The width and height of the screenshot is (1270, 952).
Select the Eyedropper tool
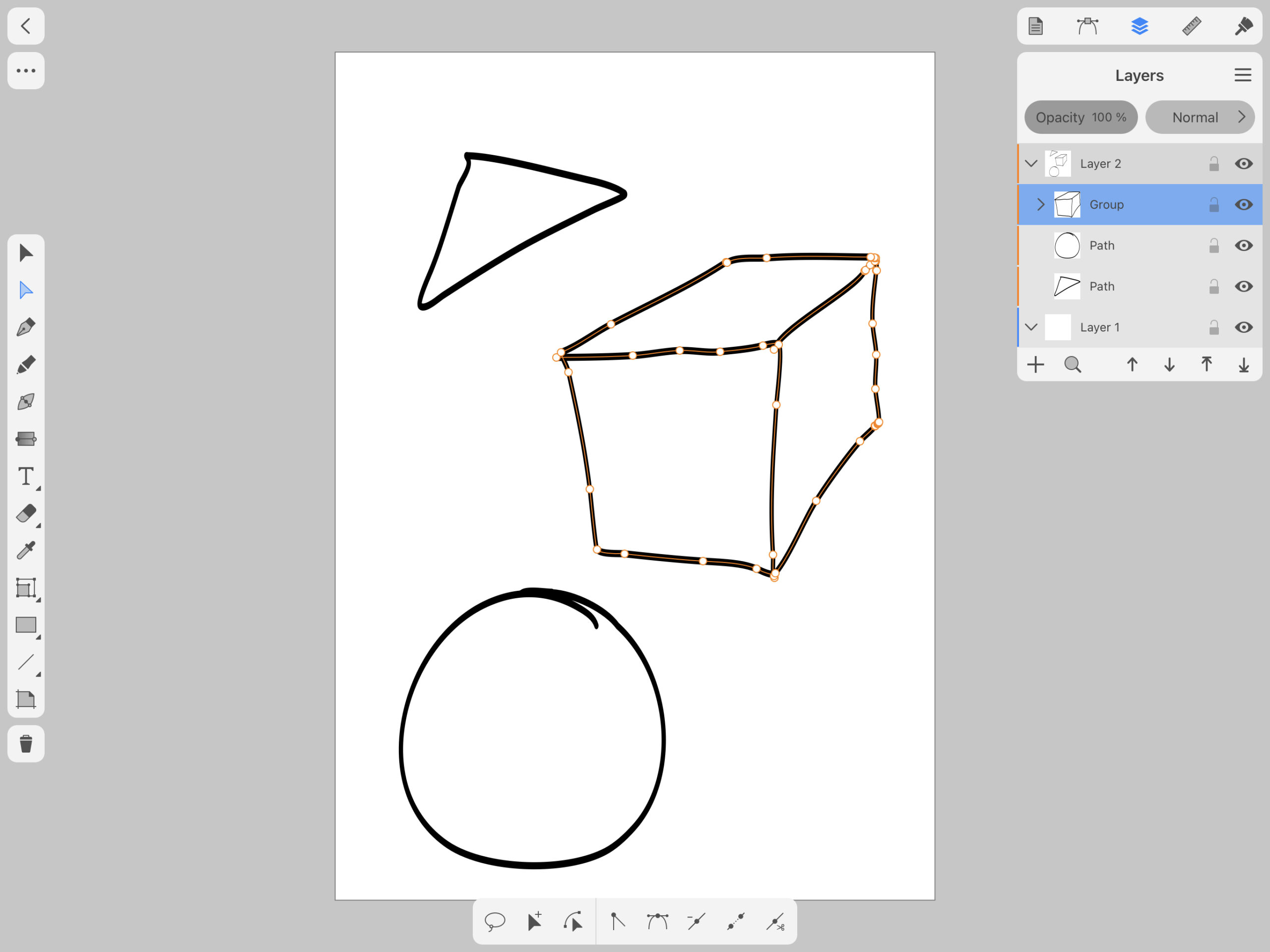point(26,551)
